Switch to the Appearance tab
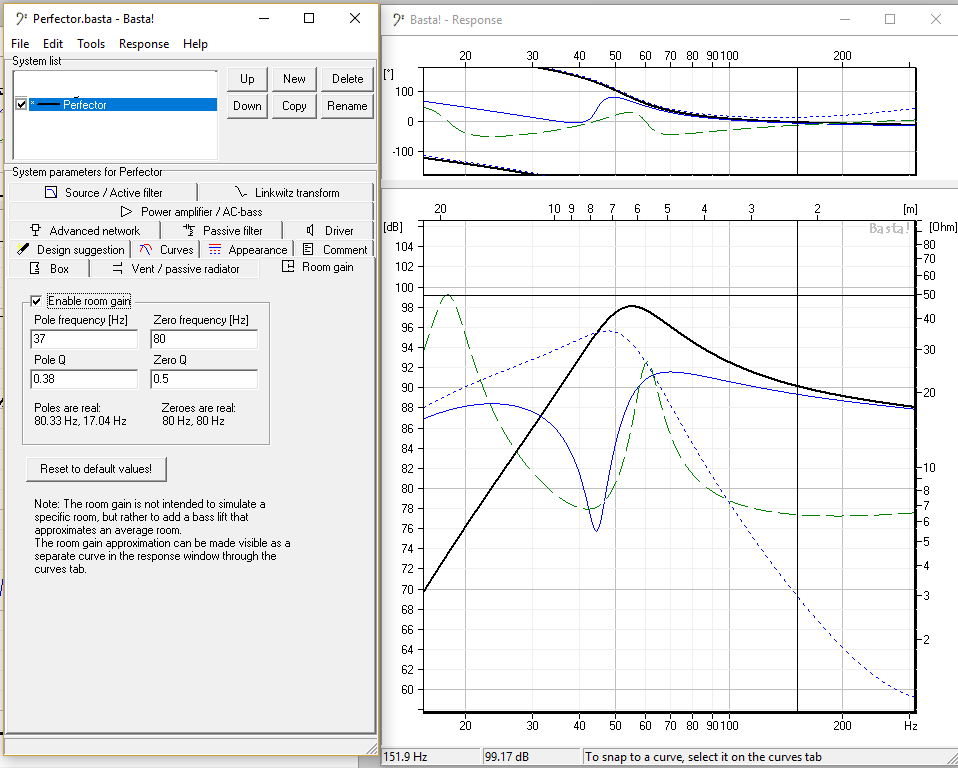Viewport: 958px width, 768px height. 248,249
